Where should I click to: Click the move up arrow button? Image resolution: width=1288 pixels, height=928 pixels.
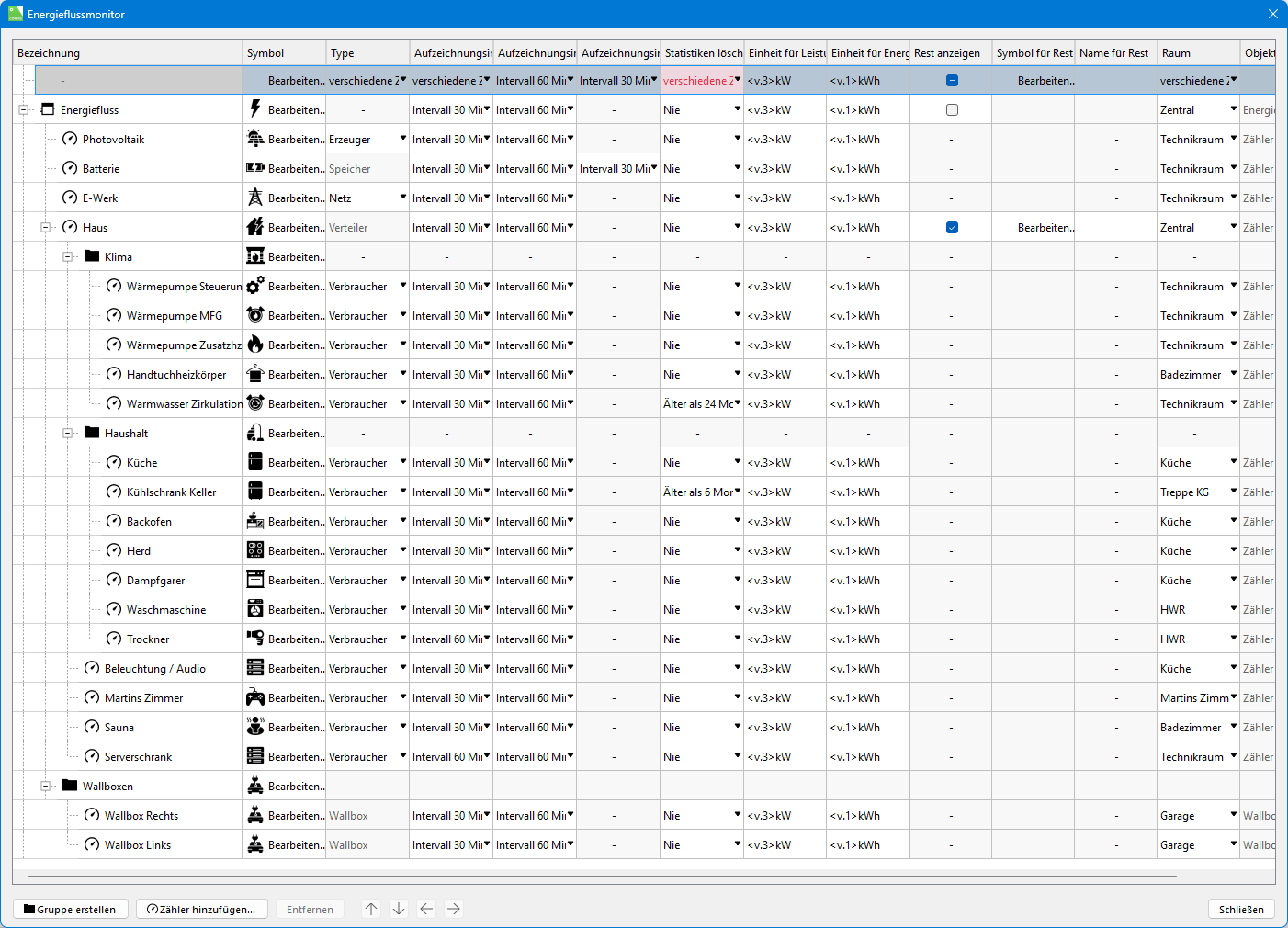click(x=371, y=909)
